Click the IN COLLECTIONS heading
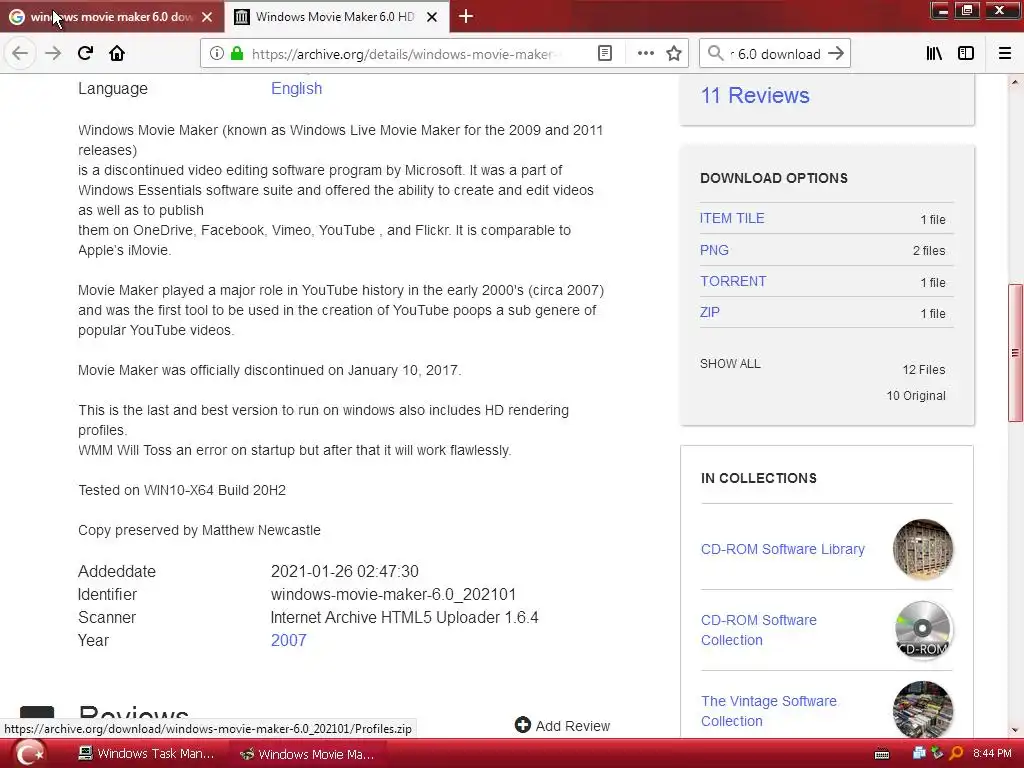This screenshot has height=768, width=1024. (759, 478)
